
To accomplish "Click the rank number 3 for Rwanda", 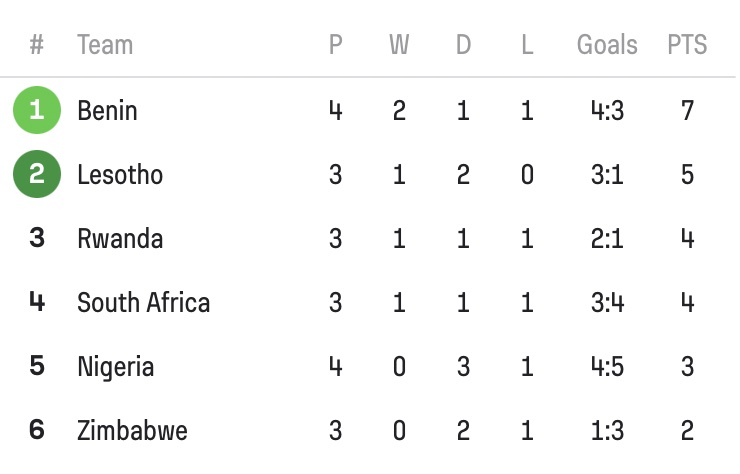I will [37, 238].
